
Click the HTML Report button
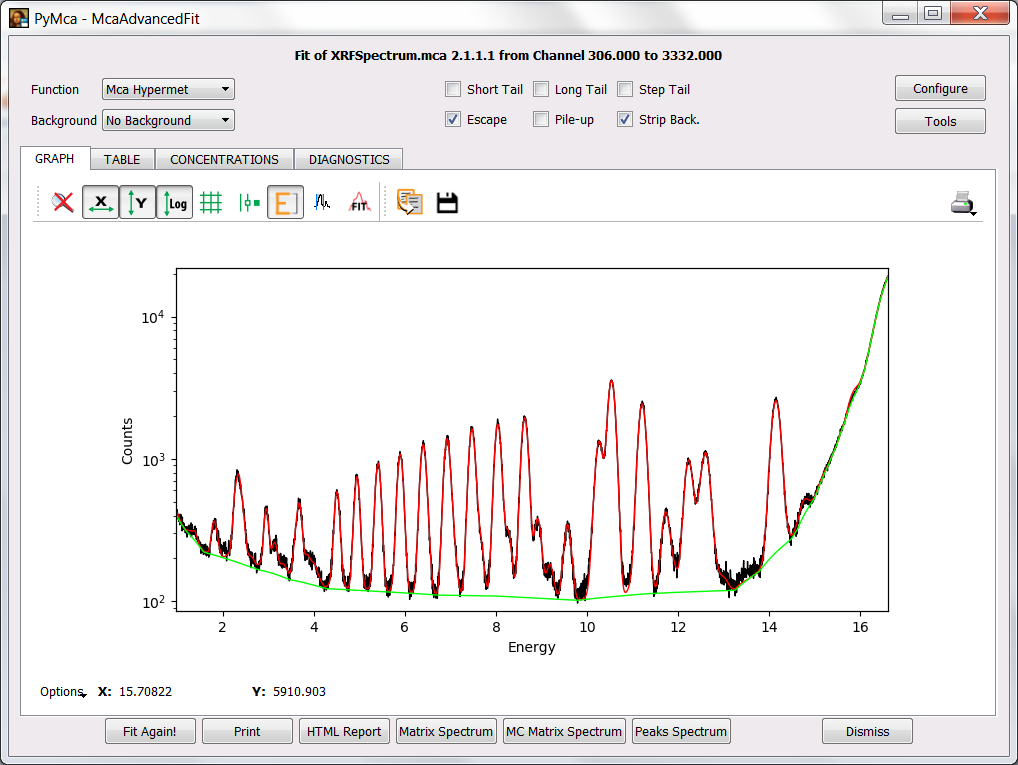tap(344, 731)
